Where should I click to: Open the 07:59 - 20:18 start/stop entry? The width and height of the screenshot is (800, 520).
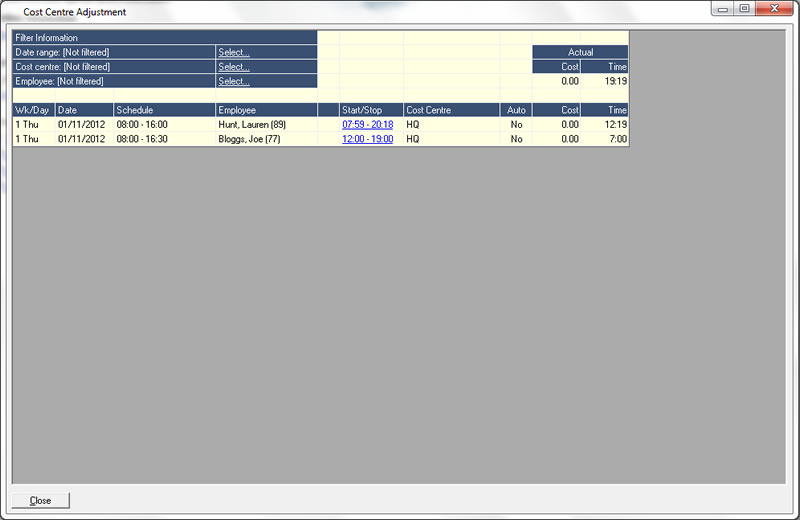tap(367, 125)
